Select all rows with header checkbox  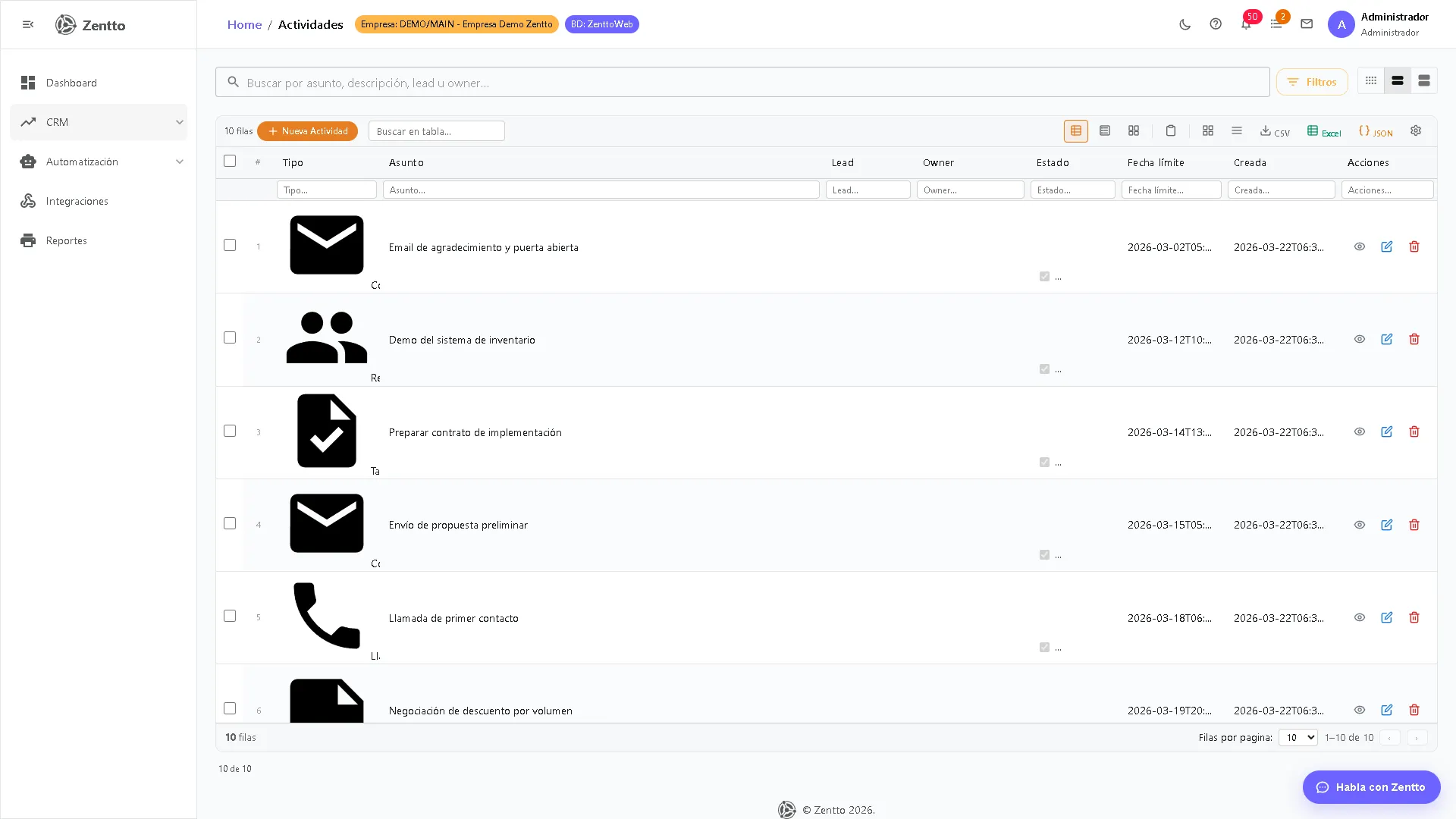(x=230, y=161)
